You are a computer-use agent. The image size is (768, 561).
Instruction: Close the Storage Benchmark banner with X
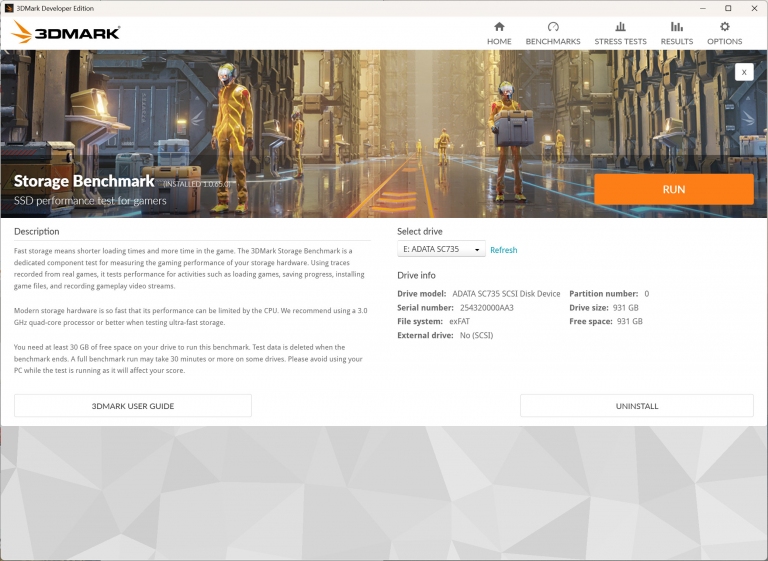[743, 72]
